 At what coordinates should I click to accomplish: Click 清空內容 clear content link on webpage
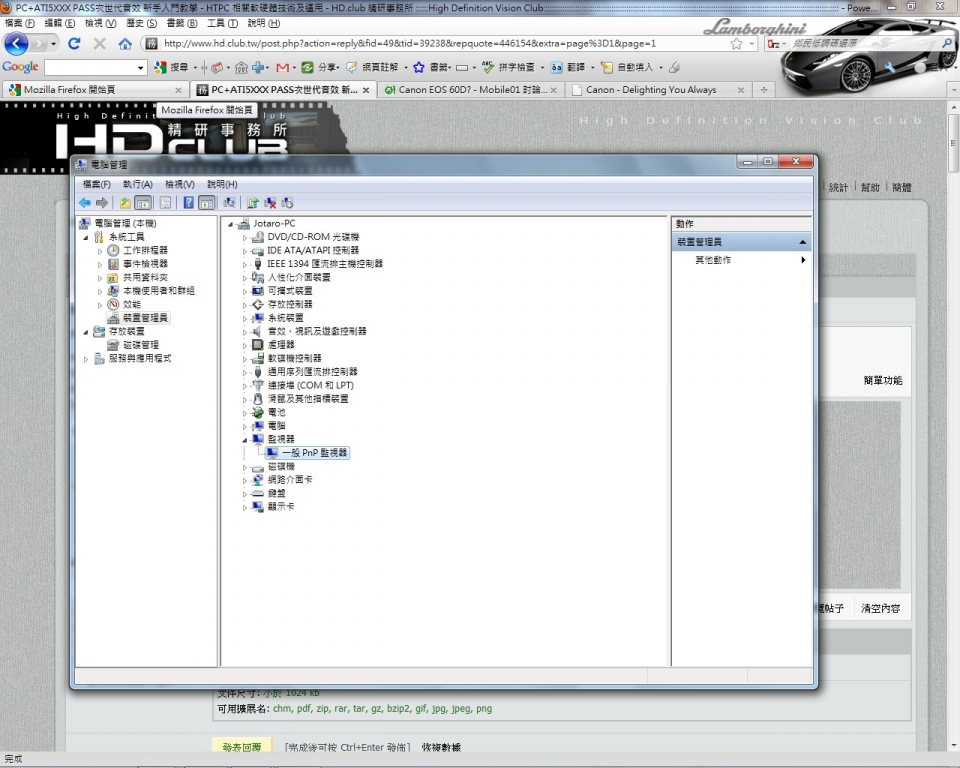tap(880, 608)
